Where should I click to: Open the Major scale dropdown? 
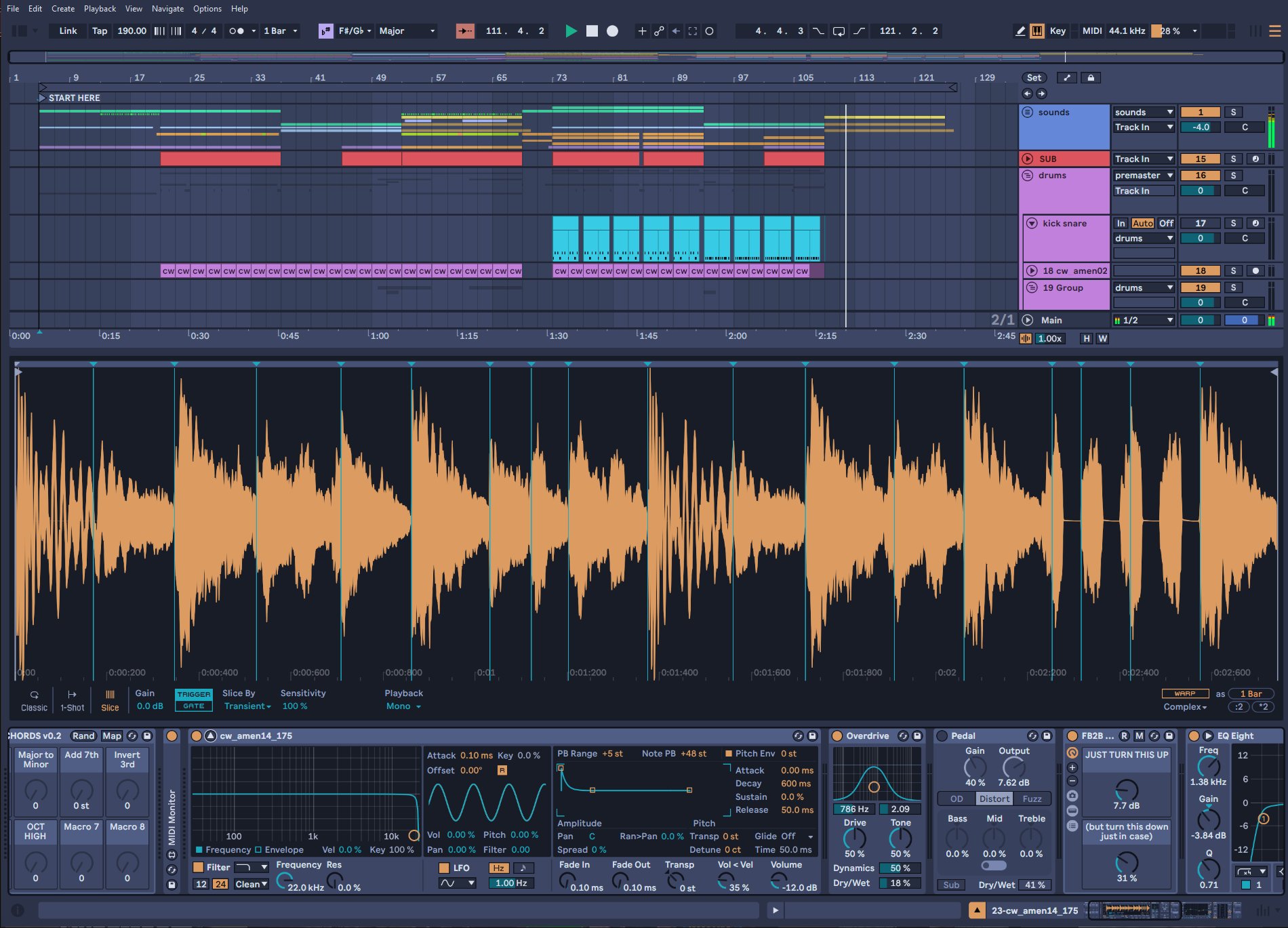pos(405,31)
